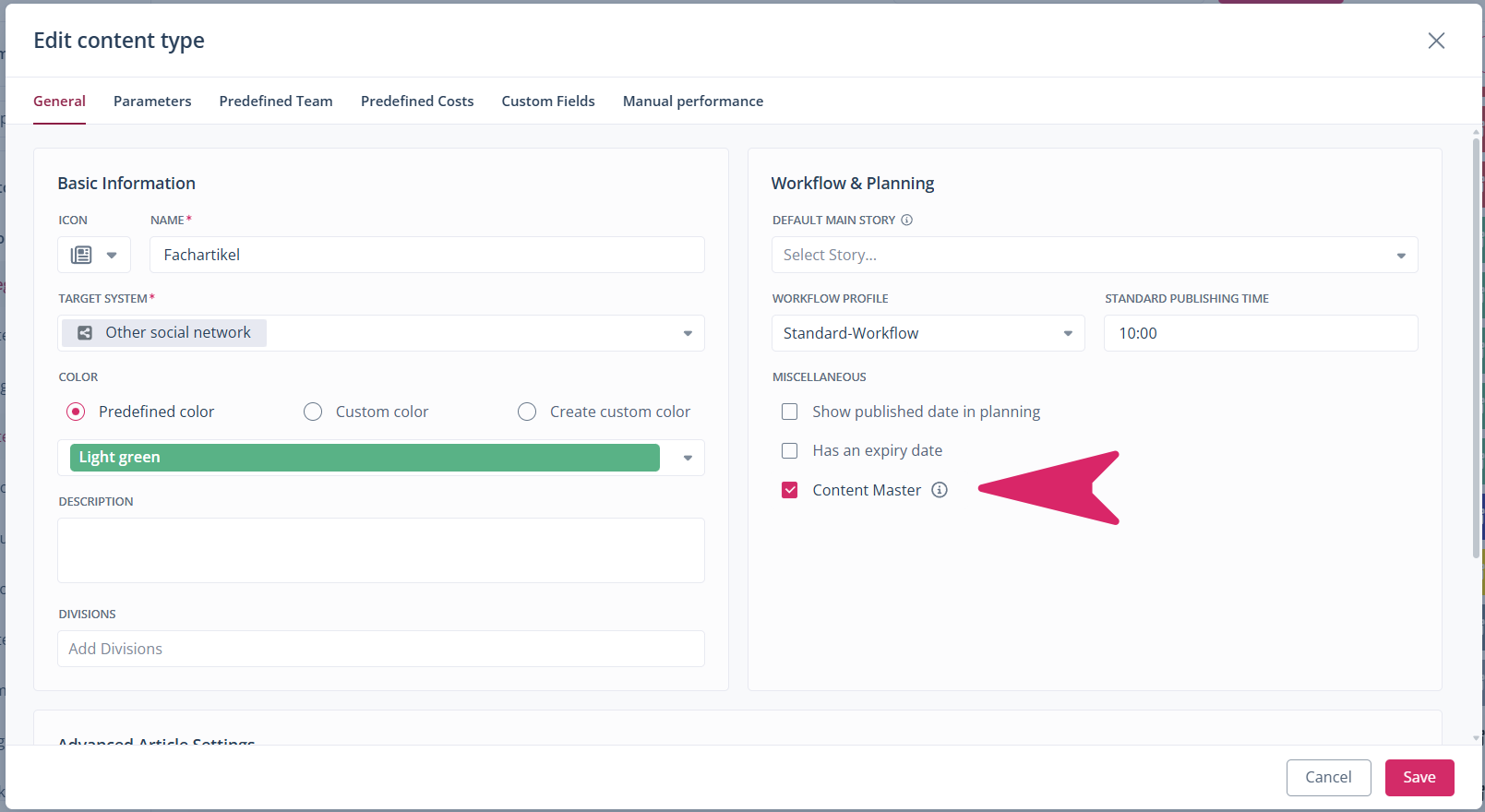Select the Custom color radio option

(x=313, y=412)
